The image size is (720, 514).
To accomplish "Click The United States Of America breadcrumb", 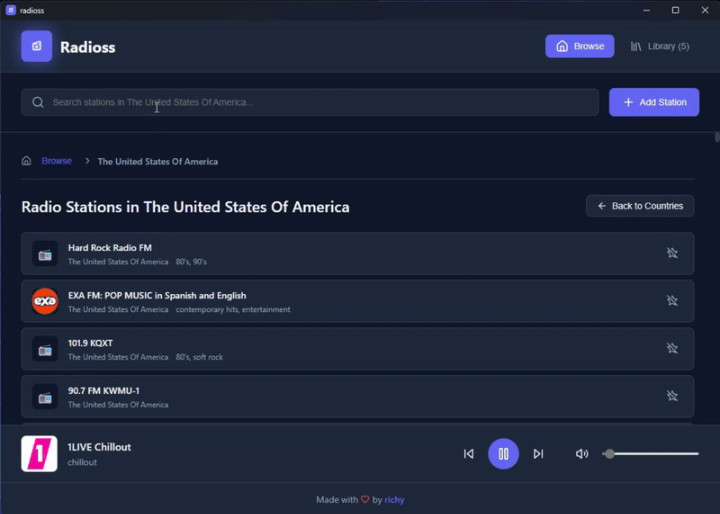I will (158, 161).
